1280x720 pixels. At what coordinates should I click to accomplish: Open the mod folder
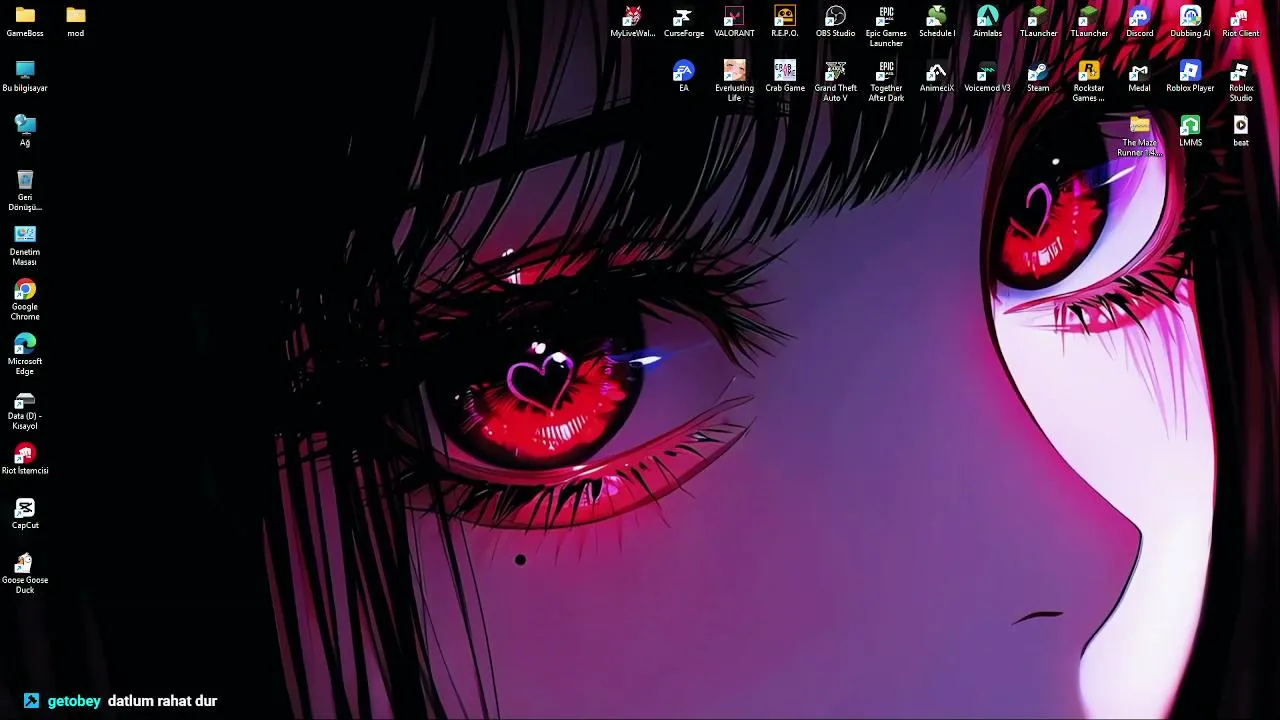click(76, 21)
